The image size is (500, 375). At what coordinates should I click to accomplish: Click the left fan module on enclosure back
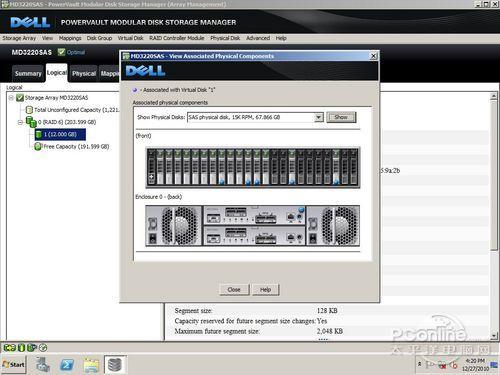(174, 226)
